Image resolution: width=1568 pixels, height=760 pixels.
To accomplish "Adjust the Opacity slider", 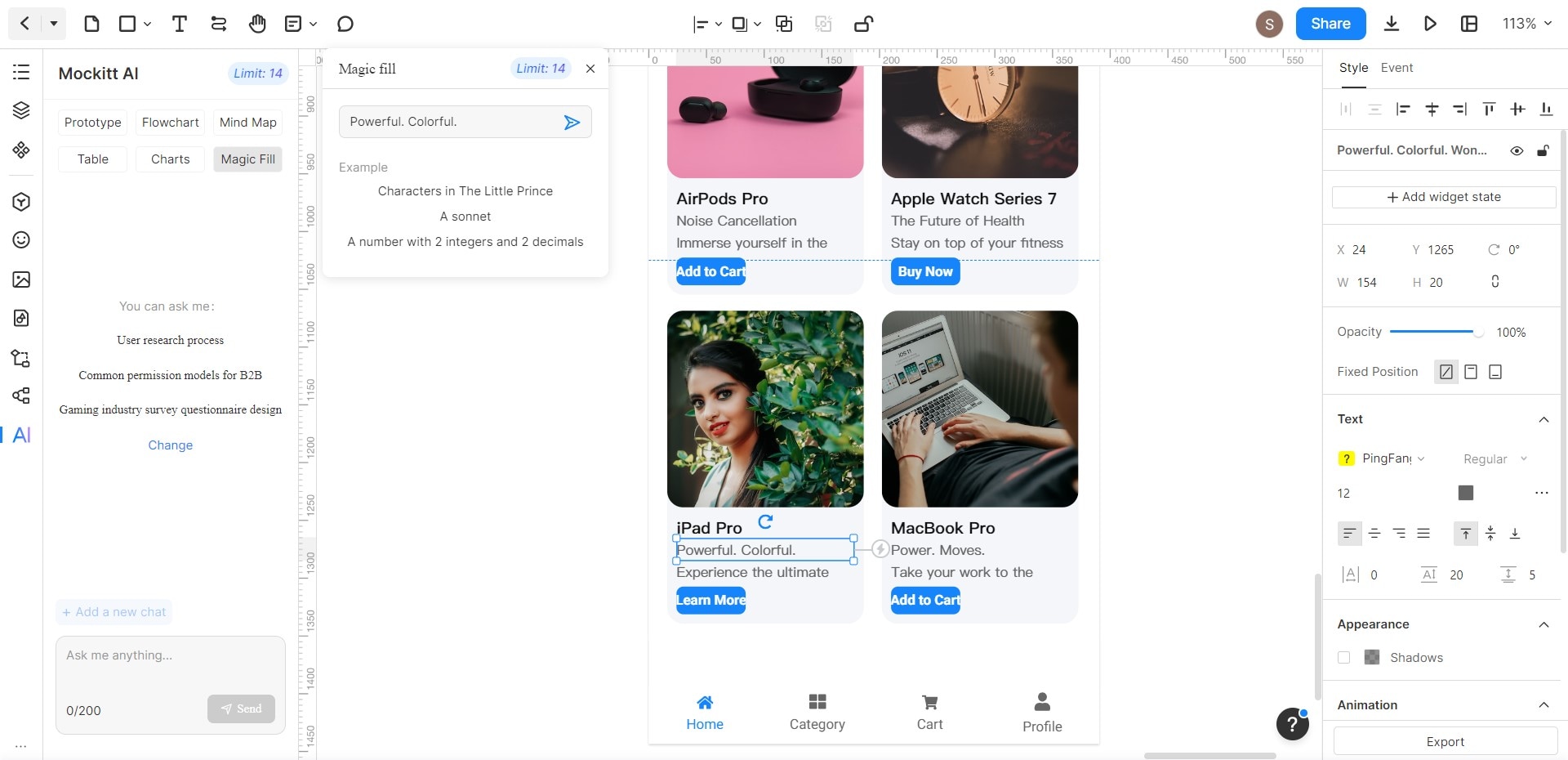I will click(1437, 332).
